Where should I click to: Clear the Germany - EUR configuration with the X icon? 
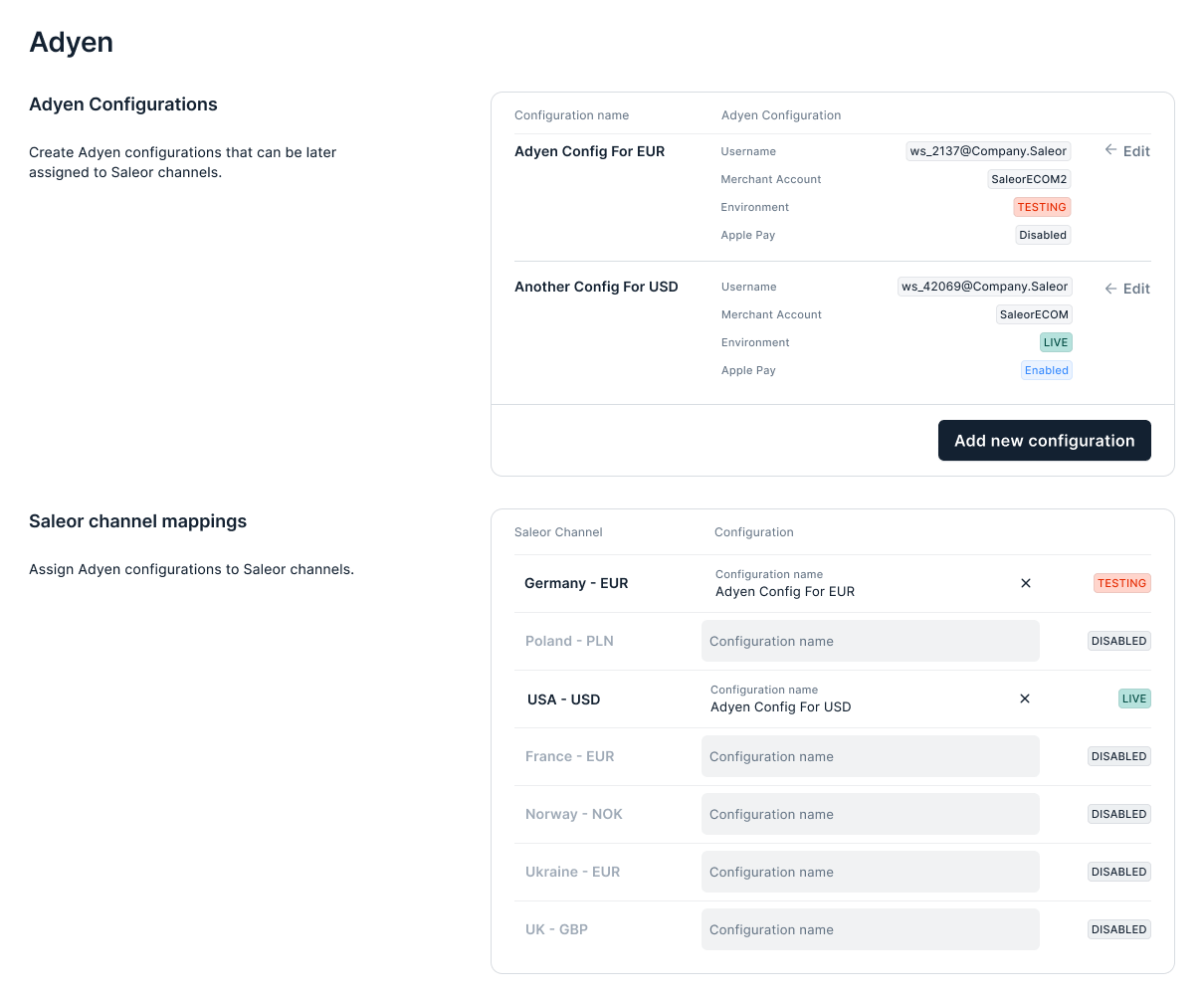[x=1026, y=583]
